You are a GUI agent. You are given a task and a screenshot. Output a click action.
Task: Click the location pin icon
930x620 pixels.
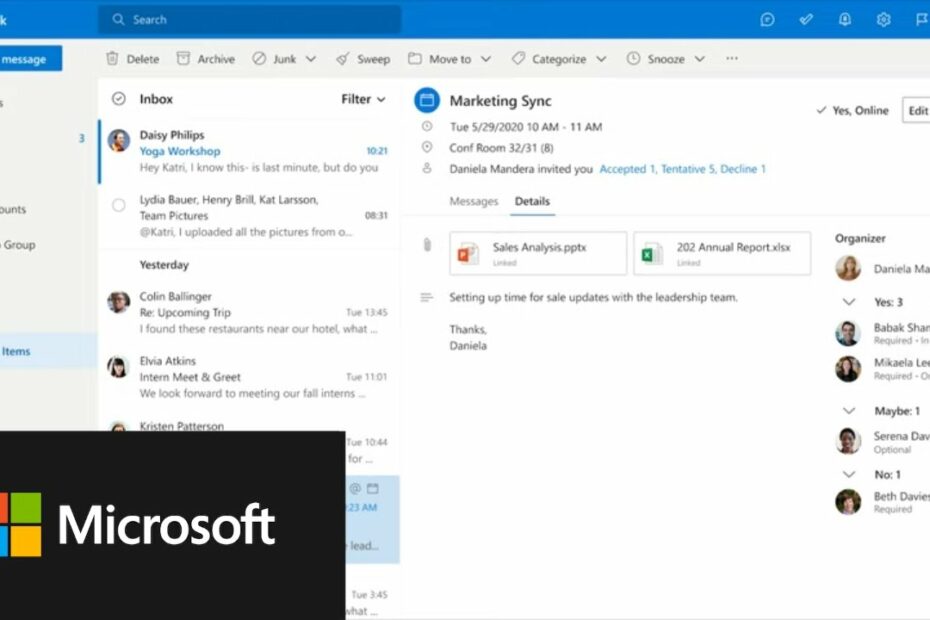coord(427,147)
